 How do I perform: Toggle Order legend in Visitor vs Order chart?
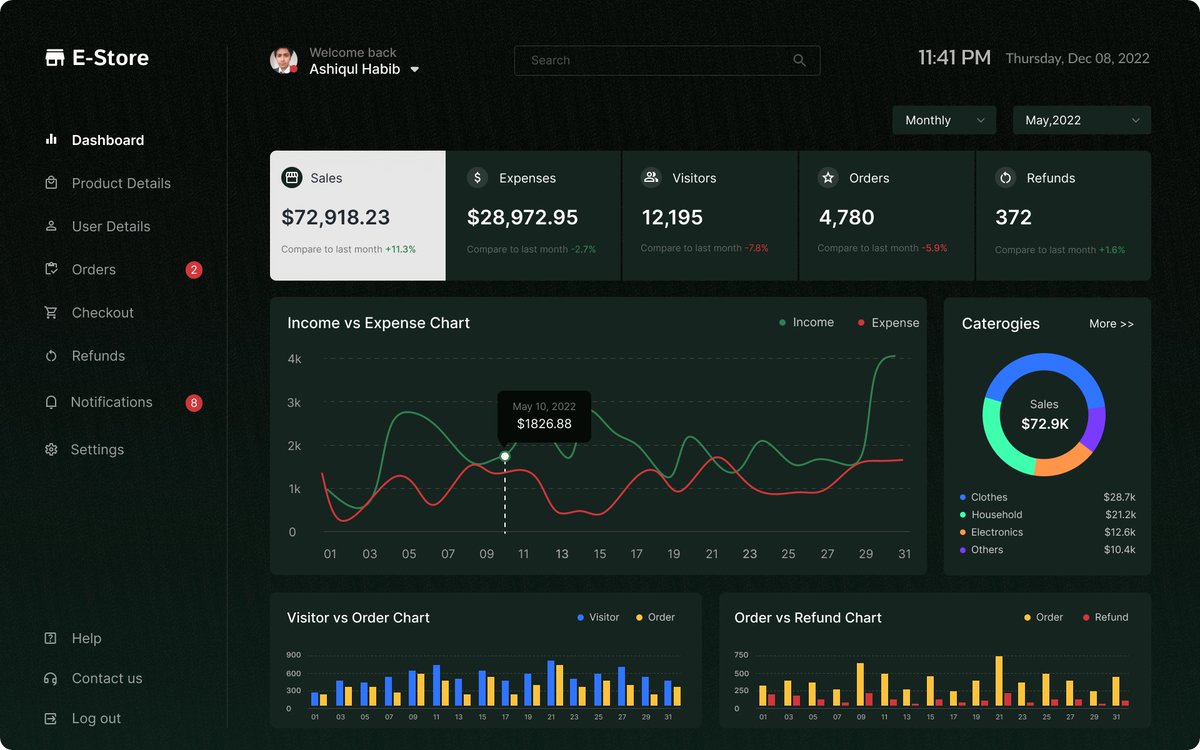(x=655, y=617)
